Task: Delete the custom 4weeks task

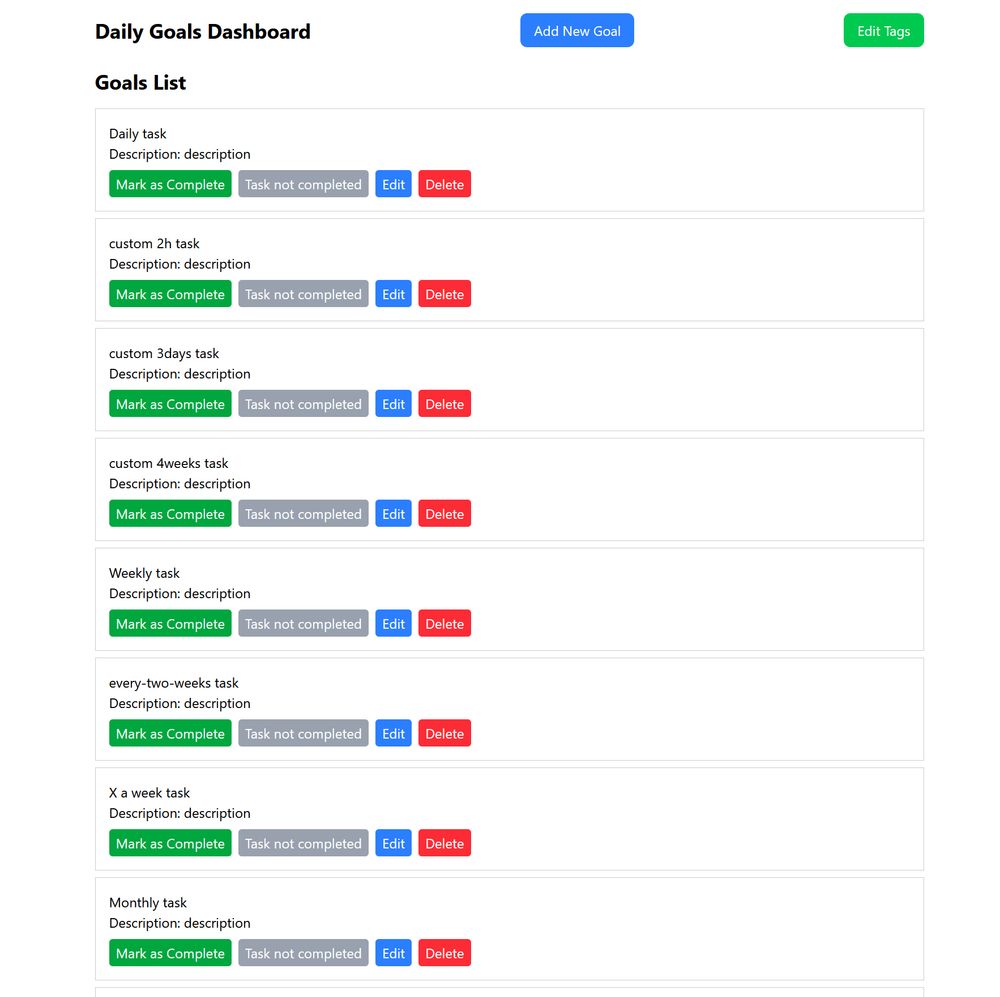Action: pos(444,513)
